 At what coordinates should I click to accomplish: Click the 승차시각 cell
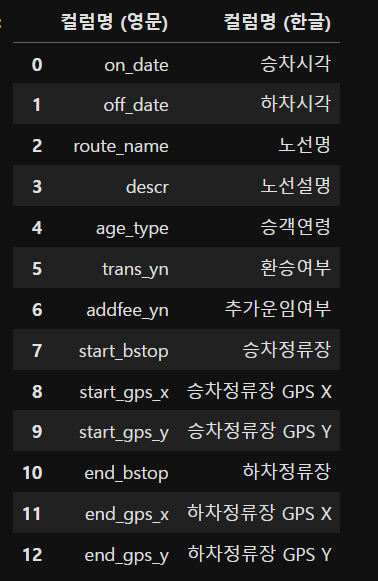coord(295,64)
